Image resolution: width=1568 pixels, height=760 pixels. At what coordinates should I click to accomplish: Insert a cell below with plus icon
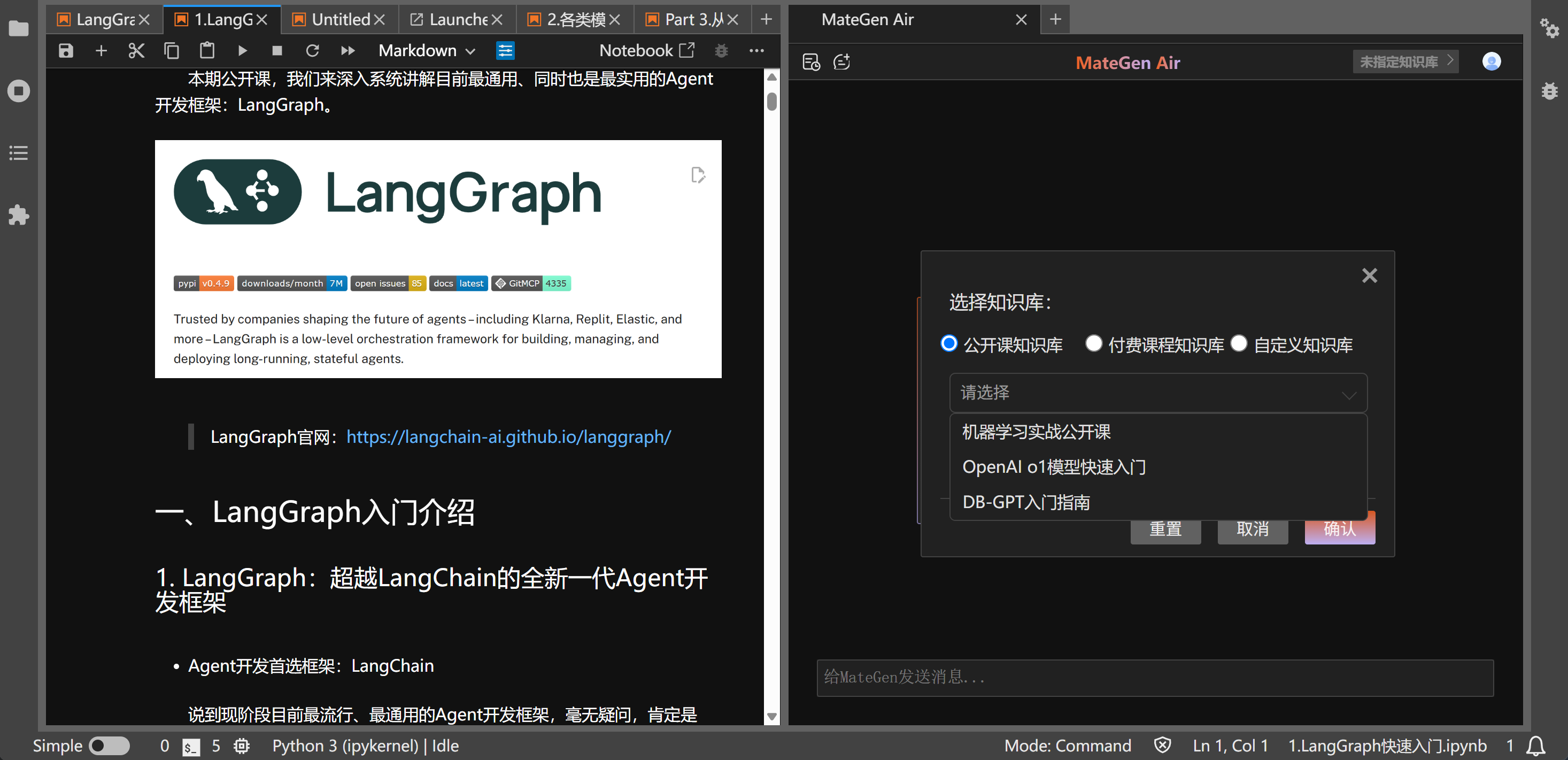(101, 51)
